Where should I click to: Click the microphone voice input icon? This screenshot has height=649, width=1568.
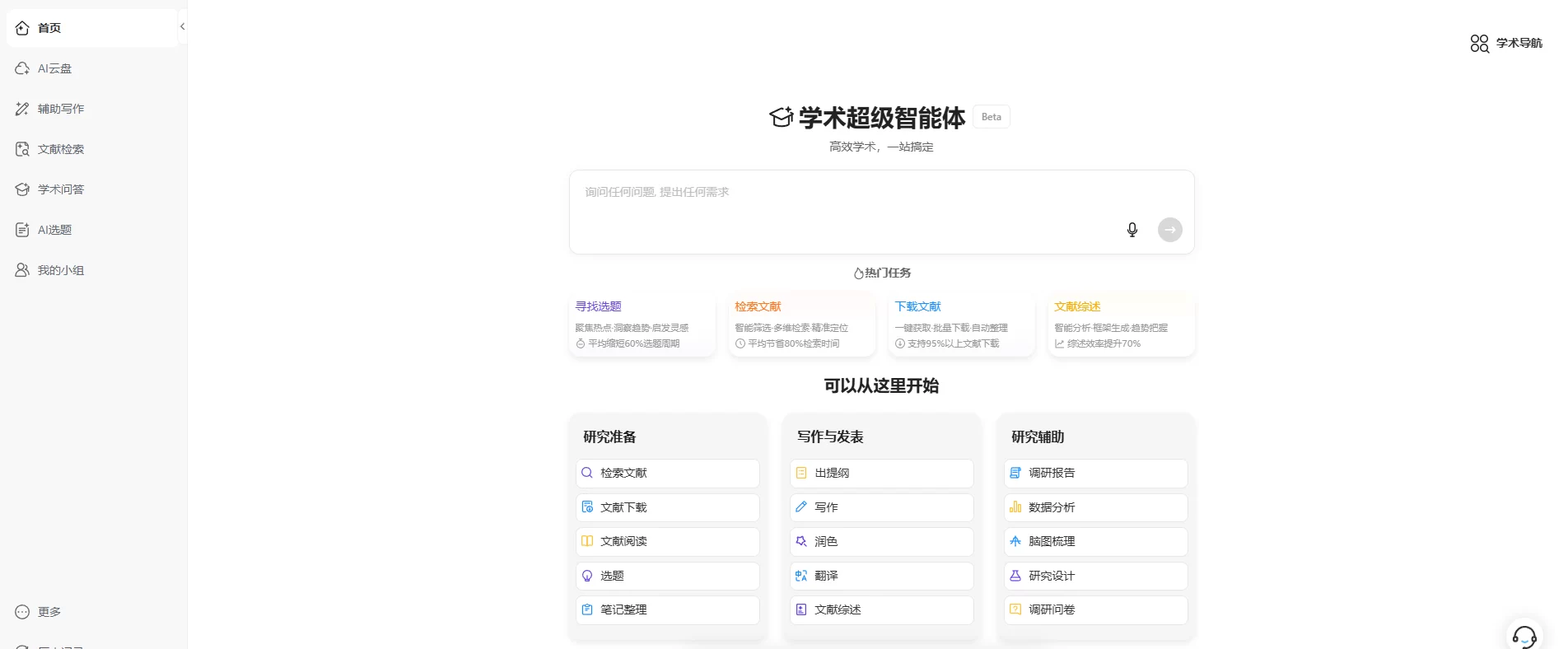pyautogui.click(x=1132, y=230)
